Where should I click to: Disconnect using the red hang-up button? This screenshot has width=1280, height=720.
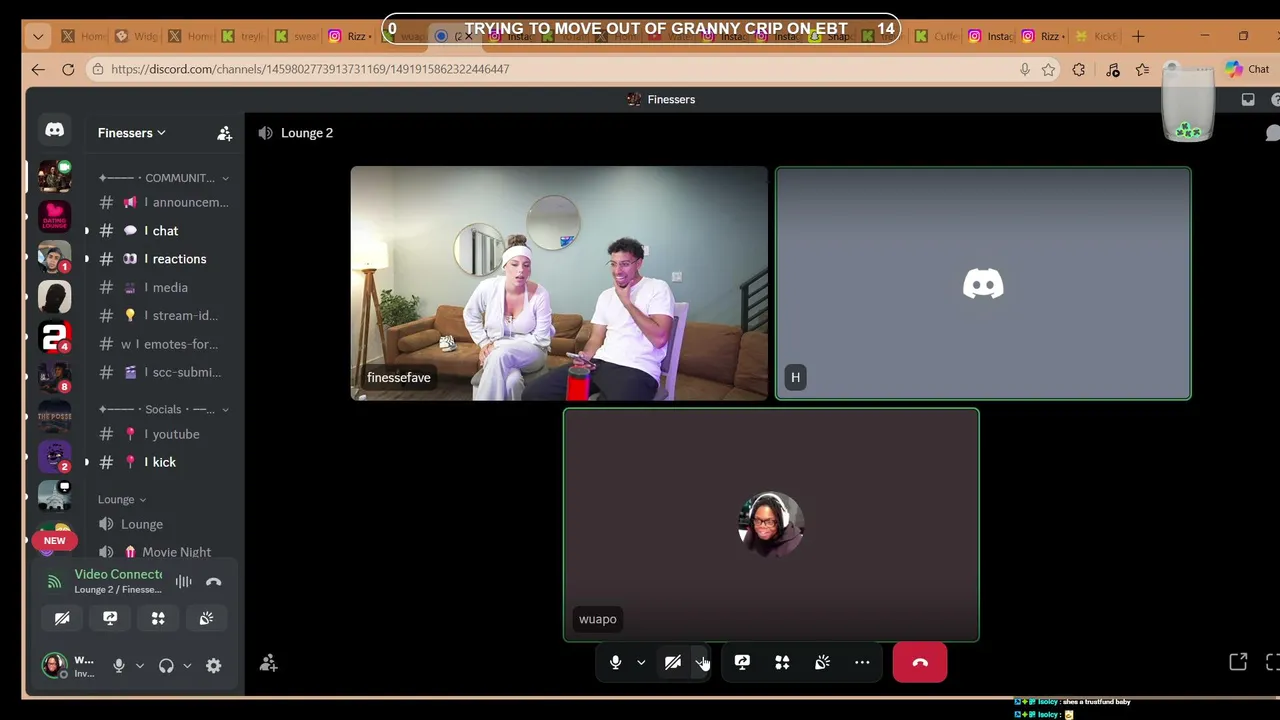[x=920, y=662]
